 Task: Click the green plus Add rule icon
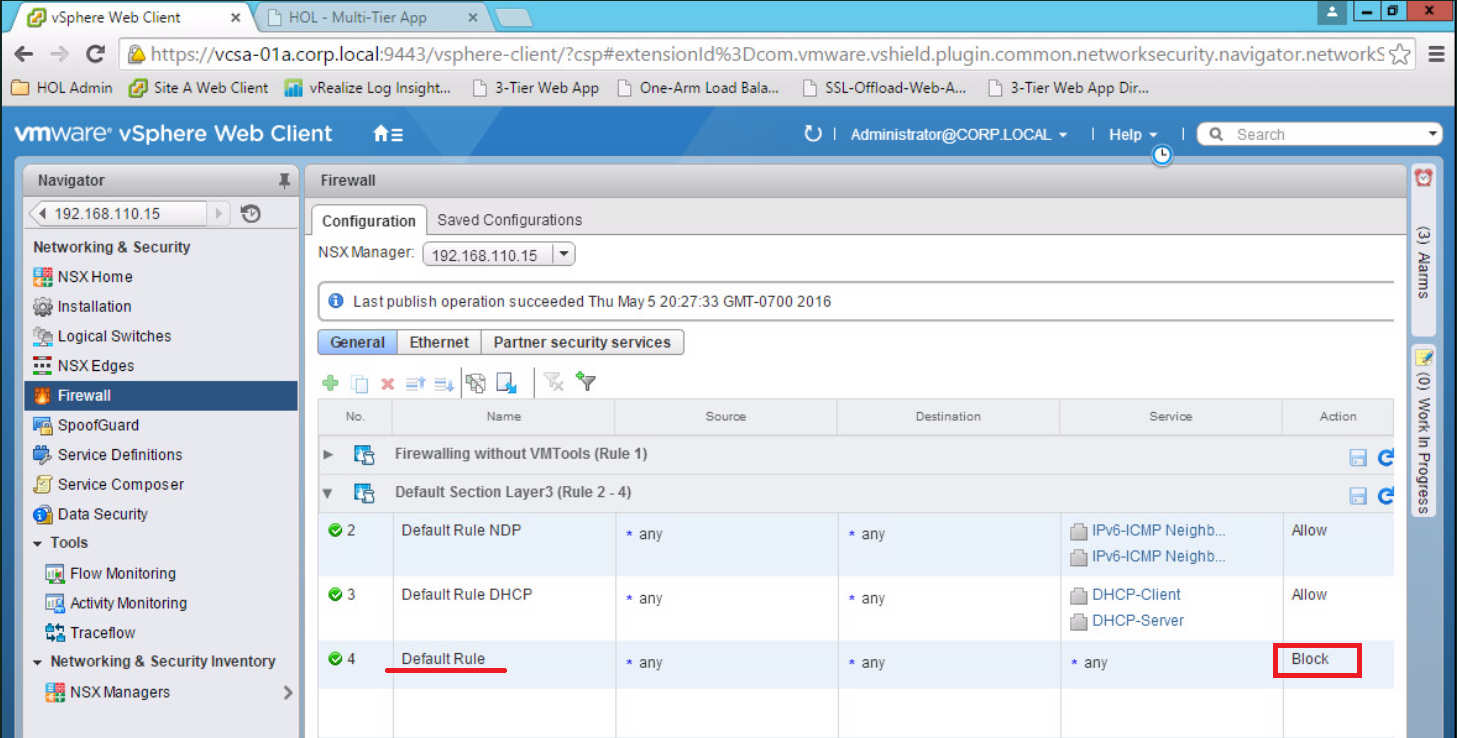coord(330,383)
